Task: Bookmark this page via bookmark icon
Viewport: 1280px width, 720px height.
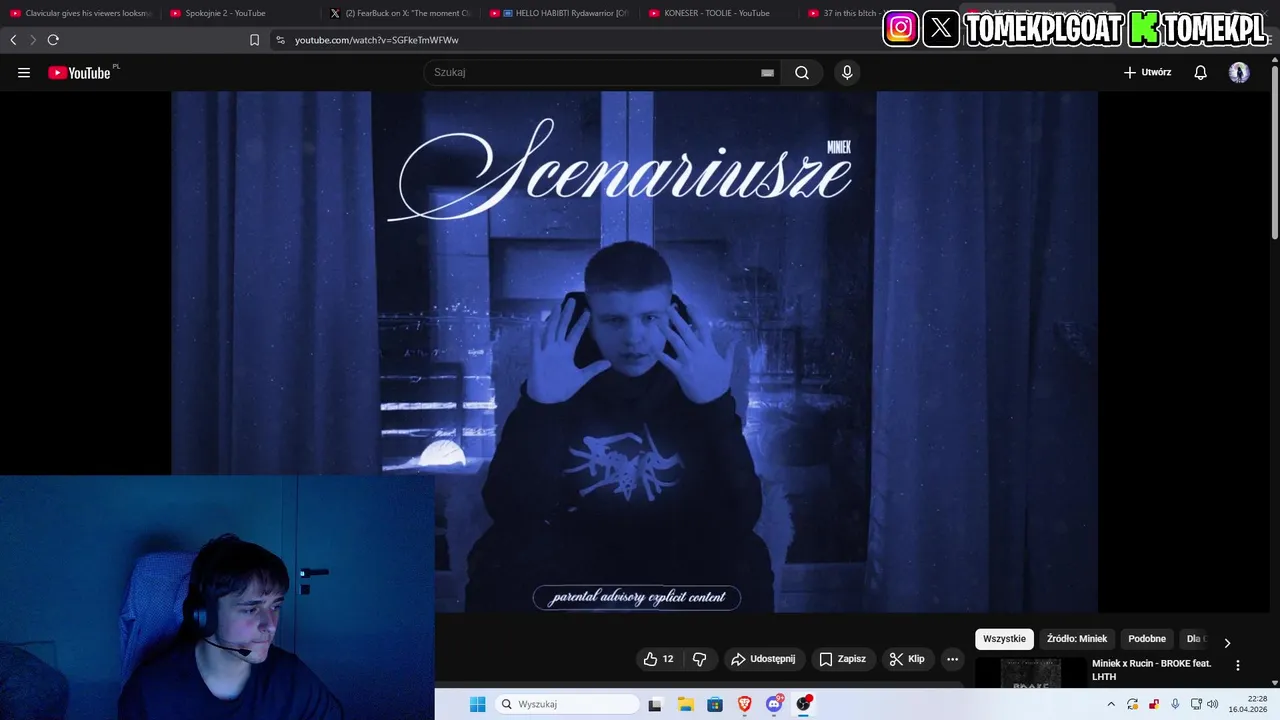Action: (x=254, y=40)
